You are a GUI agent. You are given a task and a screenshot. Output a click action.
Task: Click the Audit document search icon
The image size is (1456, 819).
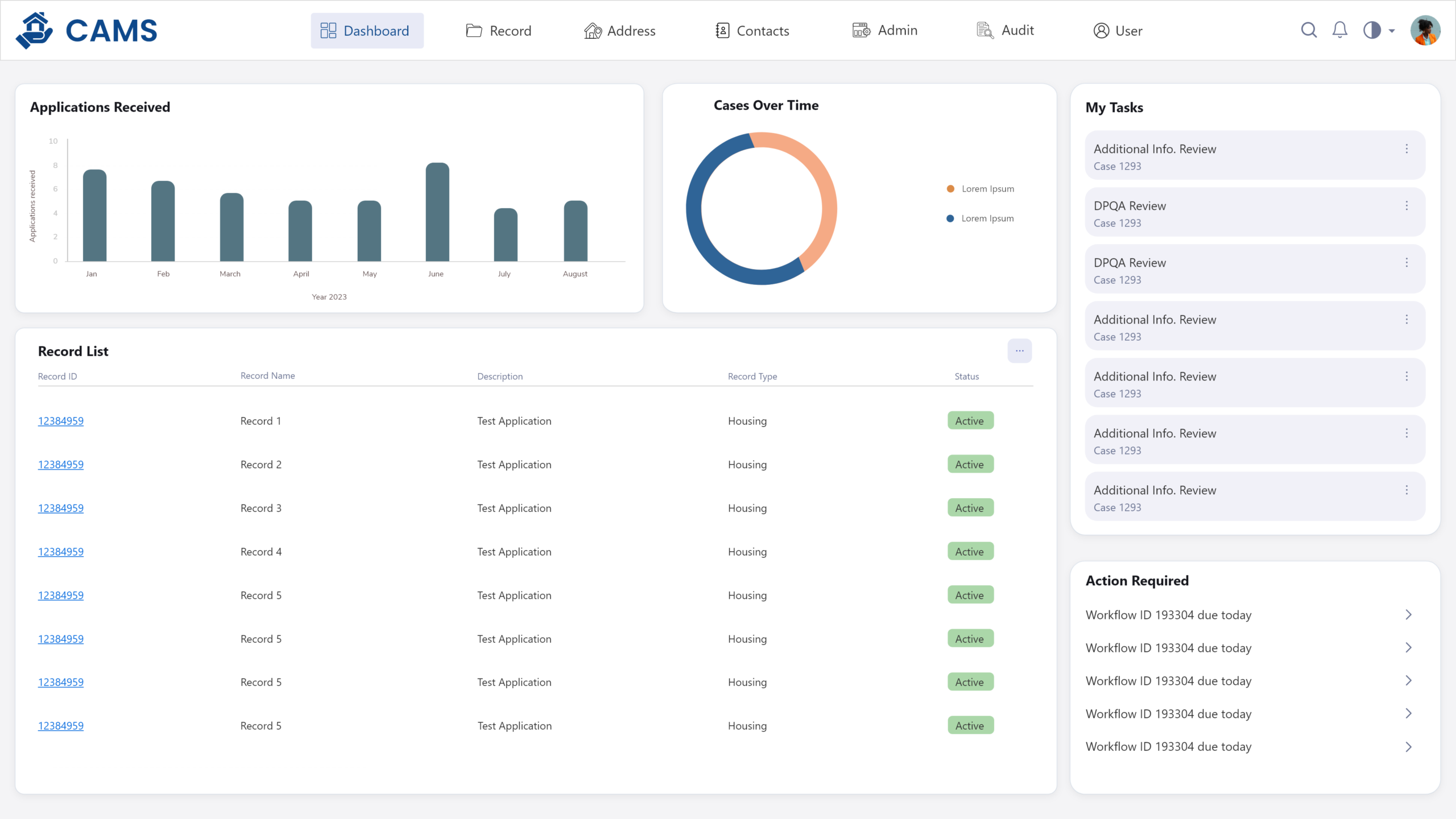(985, 31)
